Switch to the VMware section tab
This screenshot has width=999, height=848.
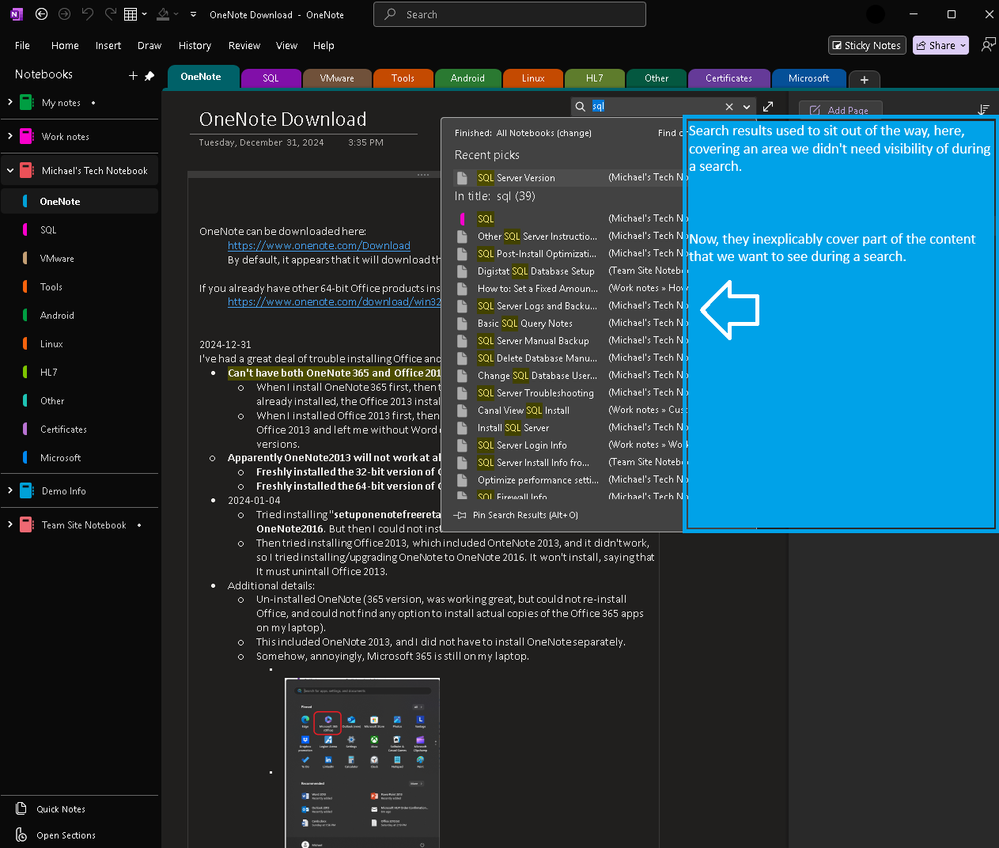(337, 78)
